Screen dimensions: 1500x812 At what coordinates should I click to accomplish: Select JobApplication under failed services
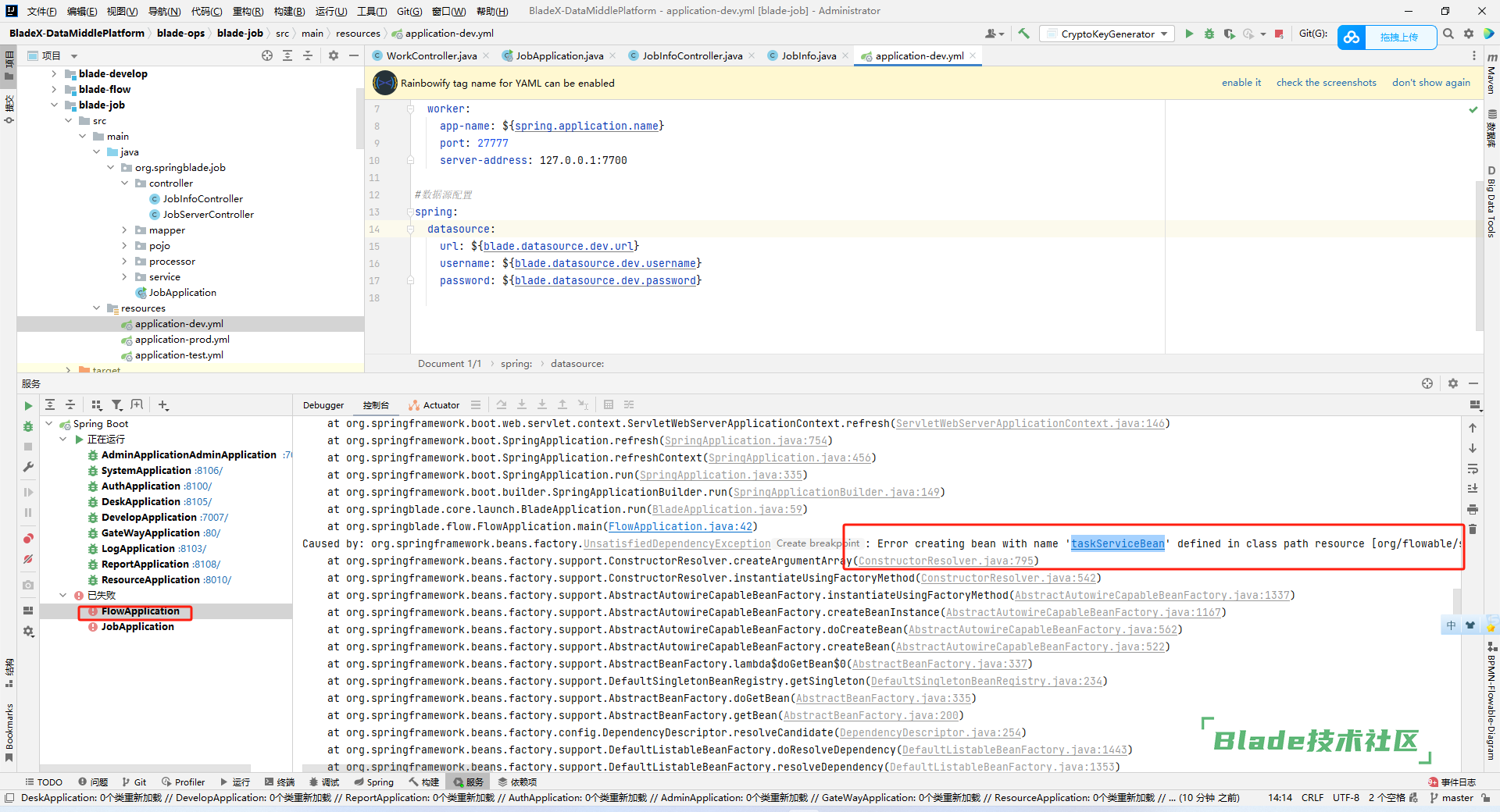point(137,626)
